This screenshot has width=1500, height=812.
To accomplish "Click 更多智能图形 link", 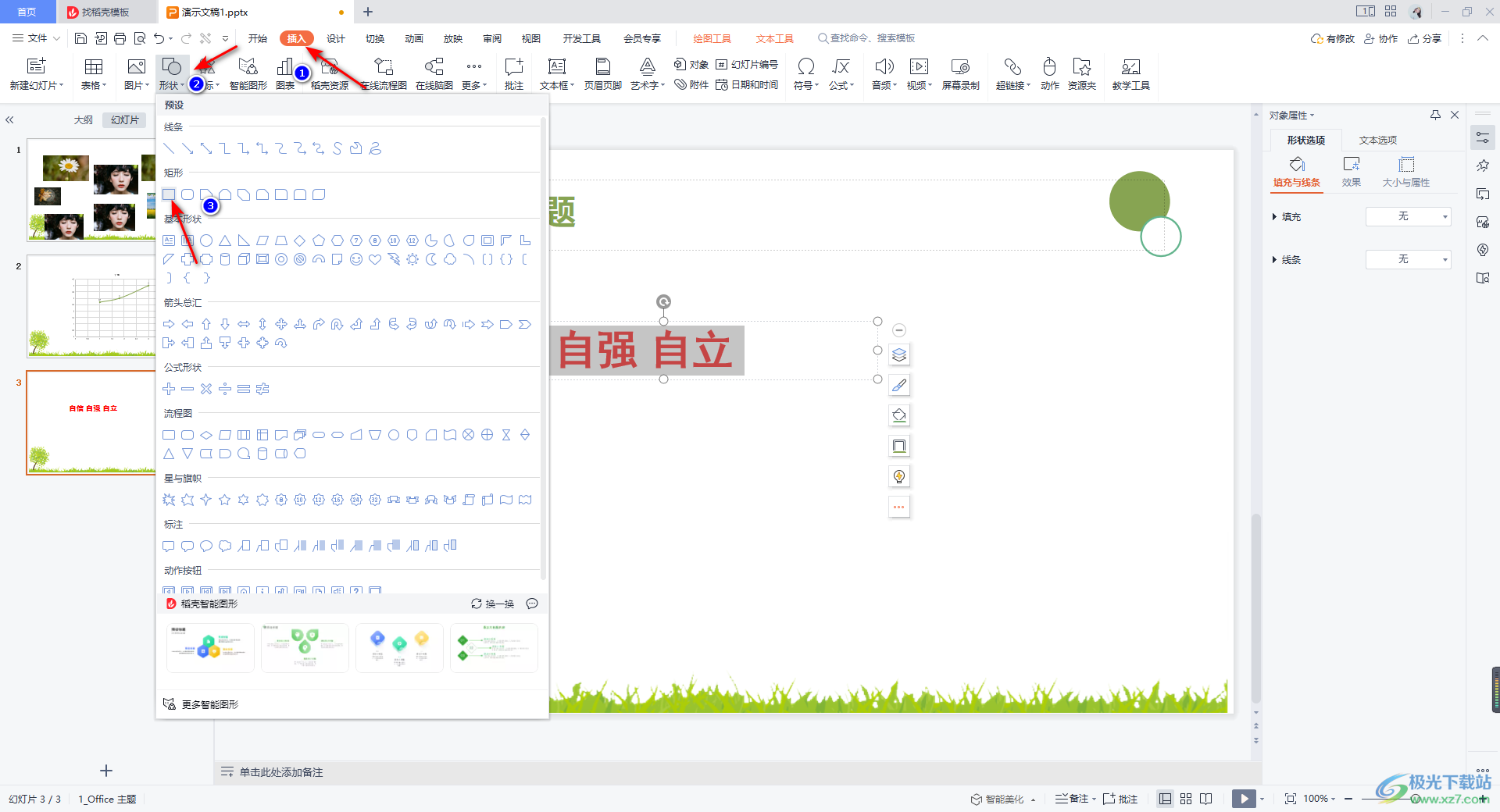I will (x=201, y=704).
